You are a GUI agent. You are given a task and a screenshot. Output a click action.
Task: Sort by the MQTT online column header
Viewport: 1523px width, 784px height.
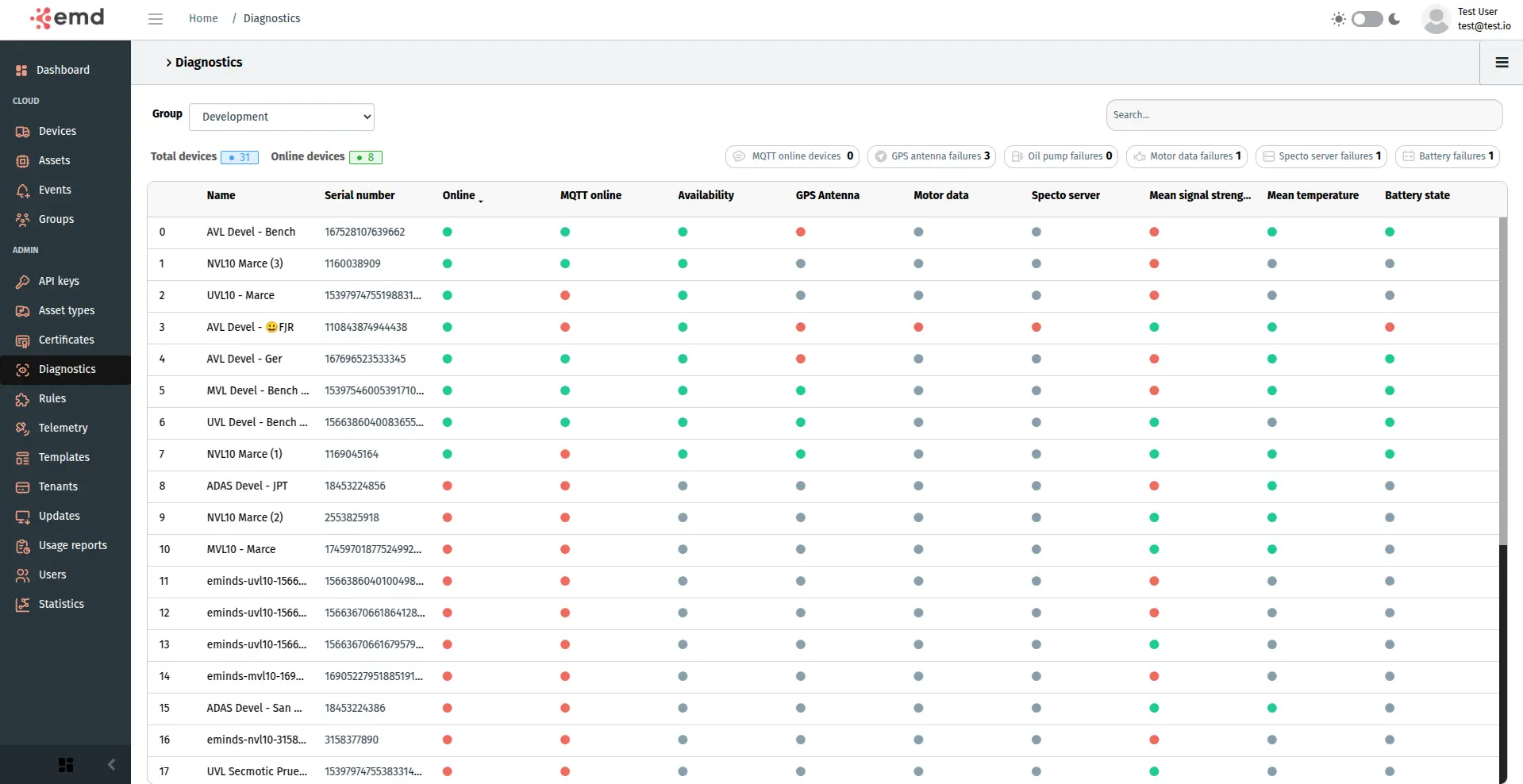[590, 195]
